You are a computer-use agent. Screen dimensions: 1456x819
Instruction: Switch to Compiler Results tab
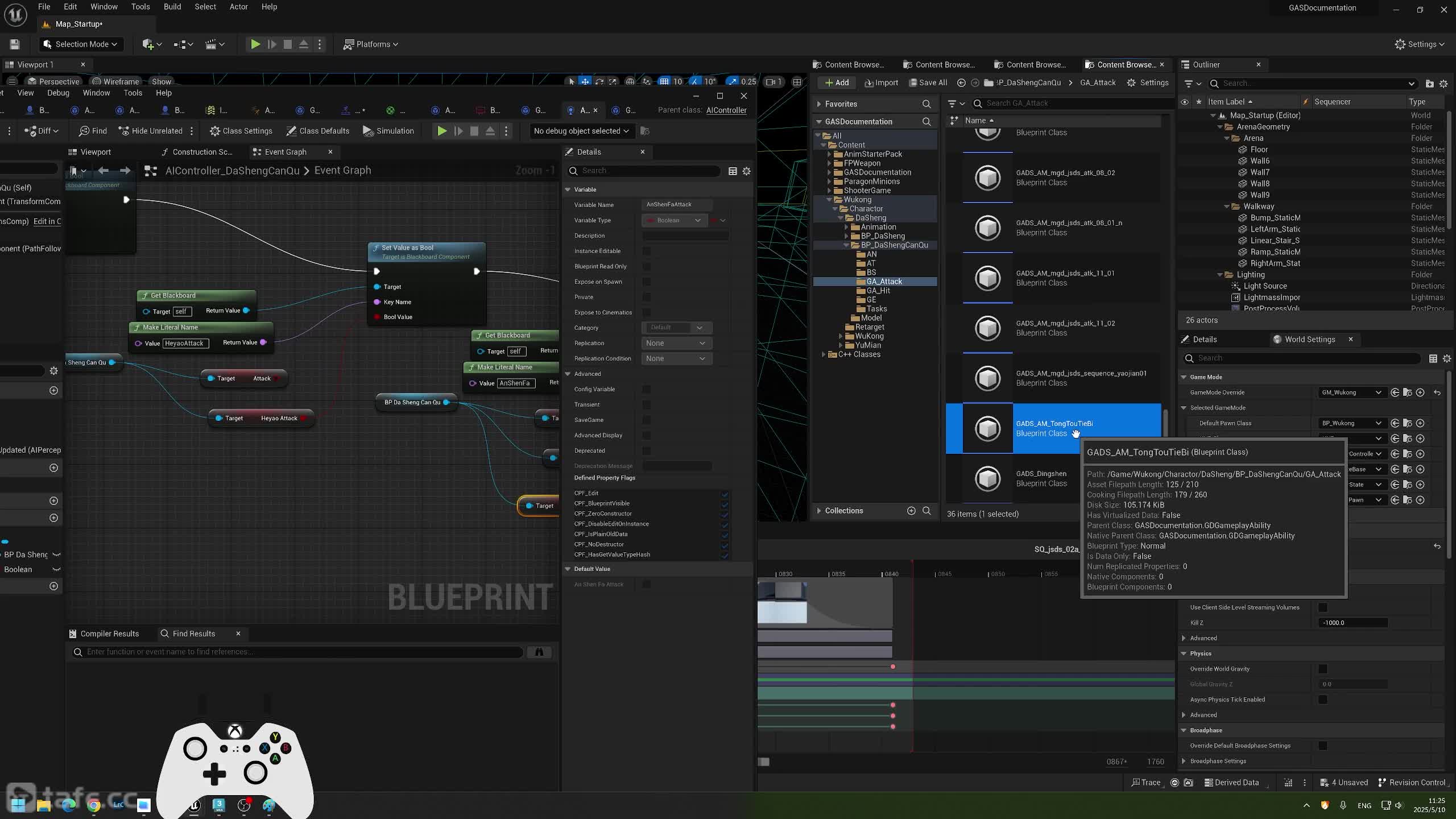104,634
